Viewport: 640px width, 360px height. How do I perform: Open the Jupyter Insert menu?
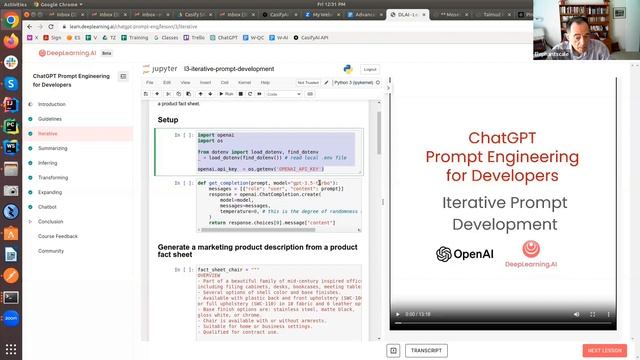click(205, 82)
